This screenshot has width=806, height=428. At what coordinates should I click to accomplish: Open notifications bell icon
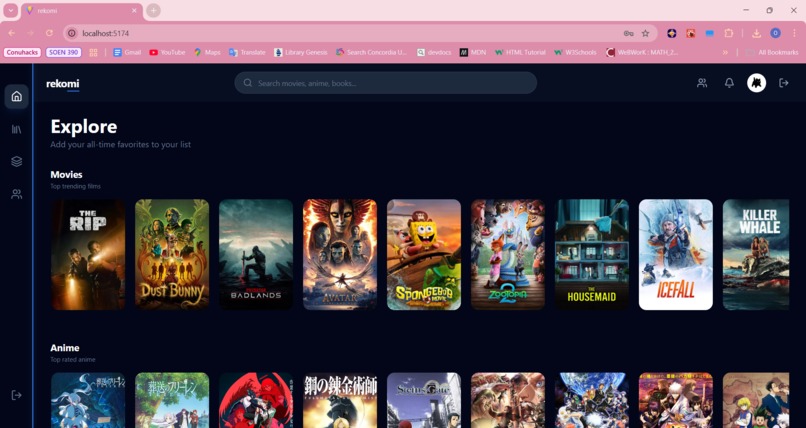[729, 83]
